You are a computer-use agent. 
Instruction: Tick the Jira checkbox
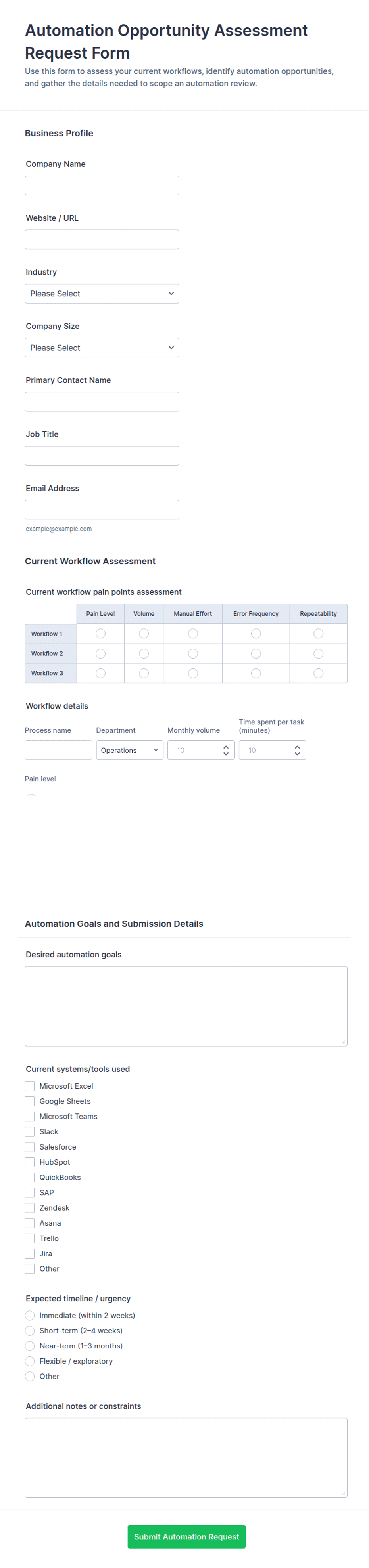coord(30,1253)
